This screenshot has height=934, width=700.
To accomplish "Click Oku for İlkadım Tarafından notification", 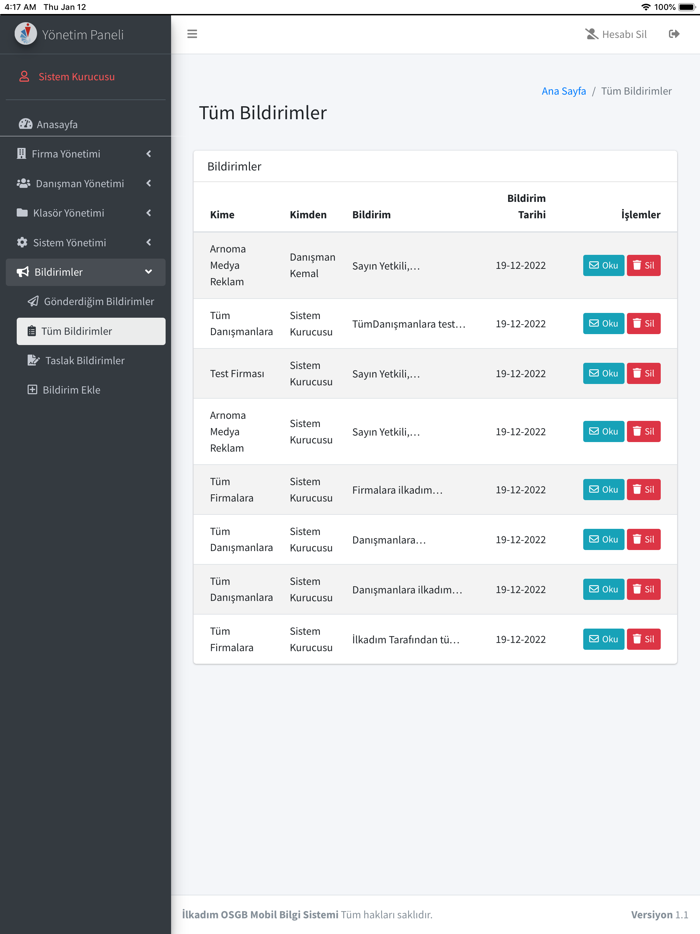I will point(603,639).
